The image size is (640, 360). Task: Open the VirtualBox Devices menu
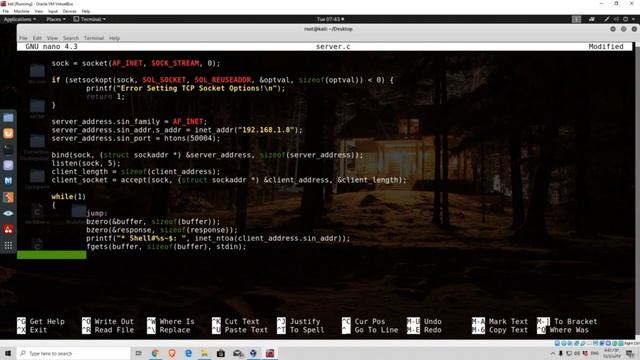pyautogui.click(x=69, y=11)
